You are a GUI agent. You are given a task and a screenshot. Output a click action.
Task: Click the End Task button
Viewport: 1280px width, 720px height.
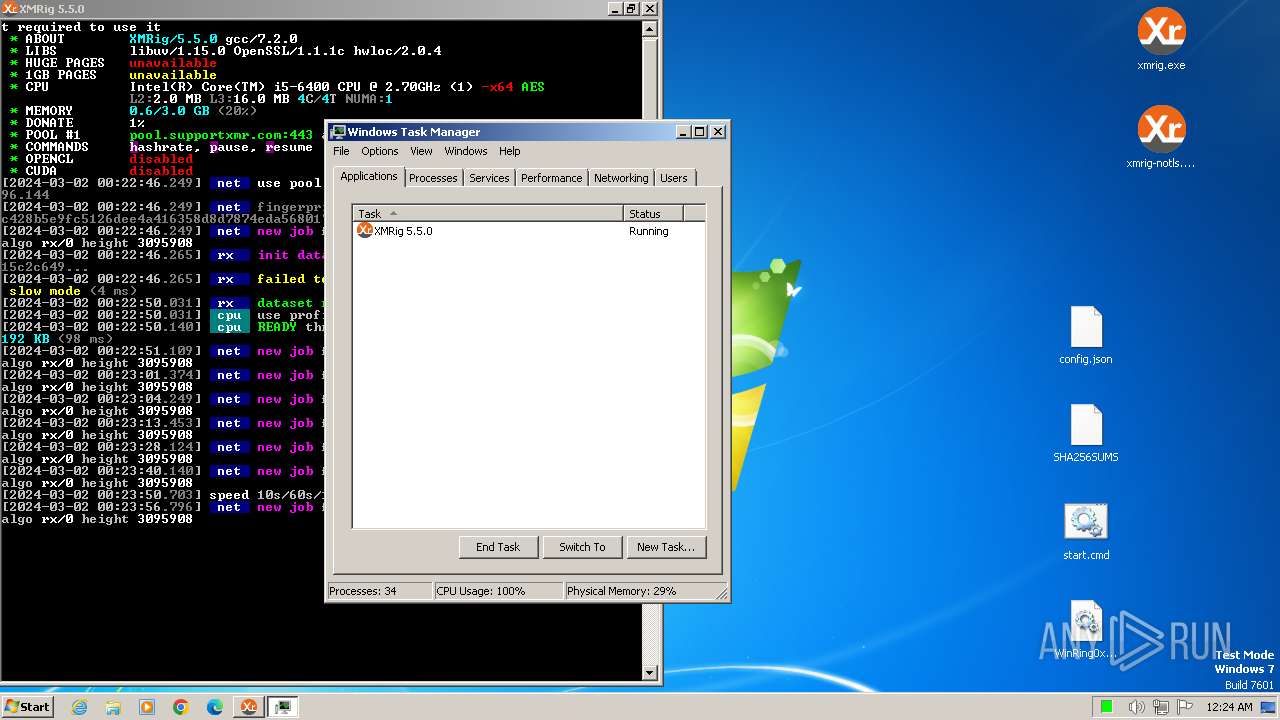(x=498, y=547)
